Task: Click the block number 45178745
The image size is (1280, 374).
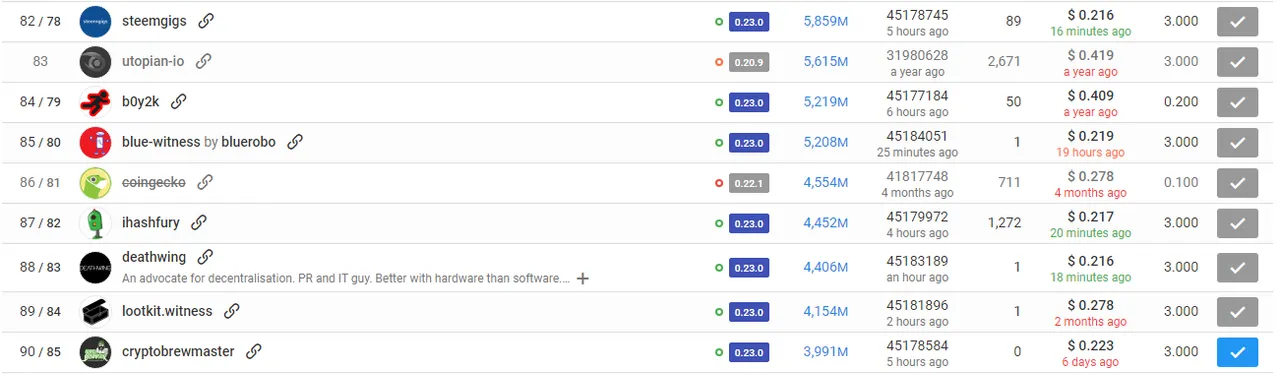Action: coord(917,15)
